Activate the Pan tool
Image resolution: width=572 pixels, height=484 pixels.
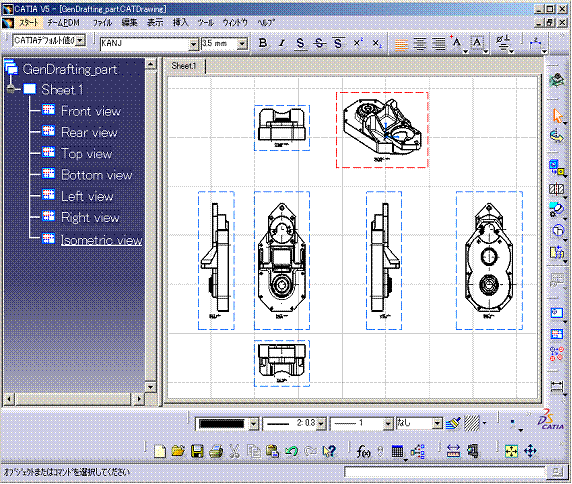(x=530, y=452)
